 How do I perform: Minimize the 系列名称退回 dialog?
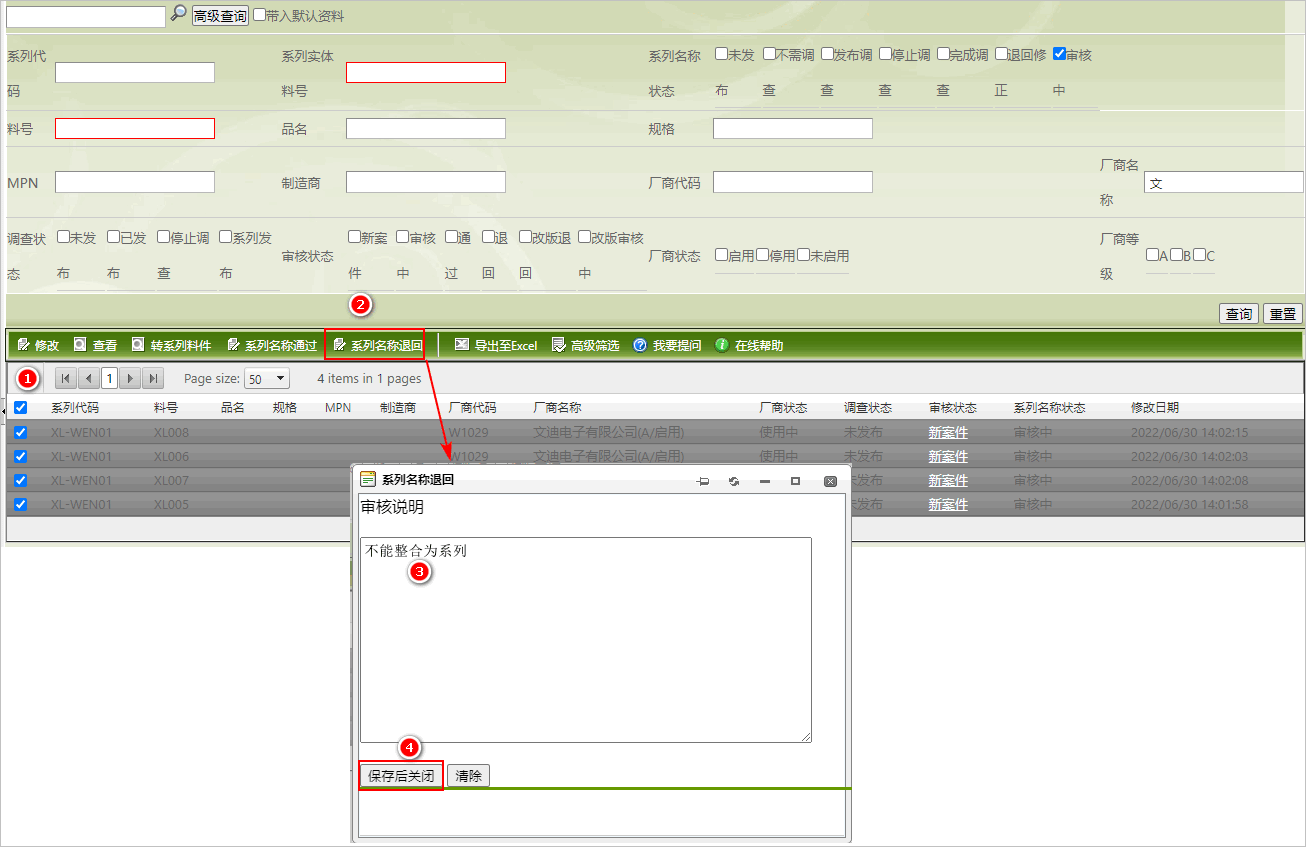tap(765, 481)
